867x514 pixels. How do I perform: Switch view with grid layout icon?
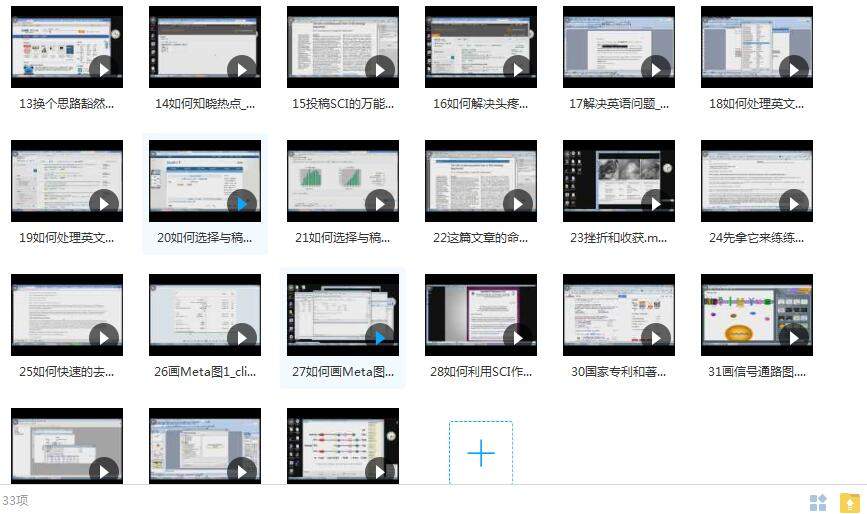point(818,502)
